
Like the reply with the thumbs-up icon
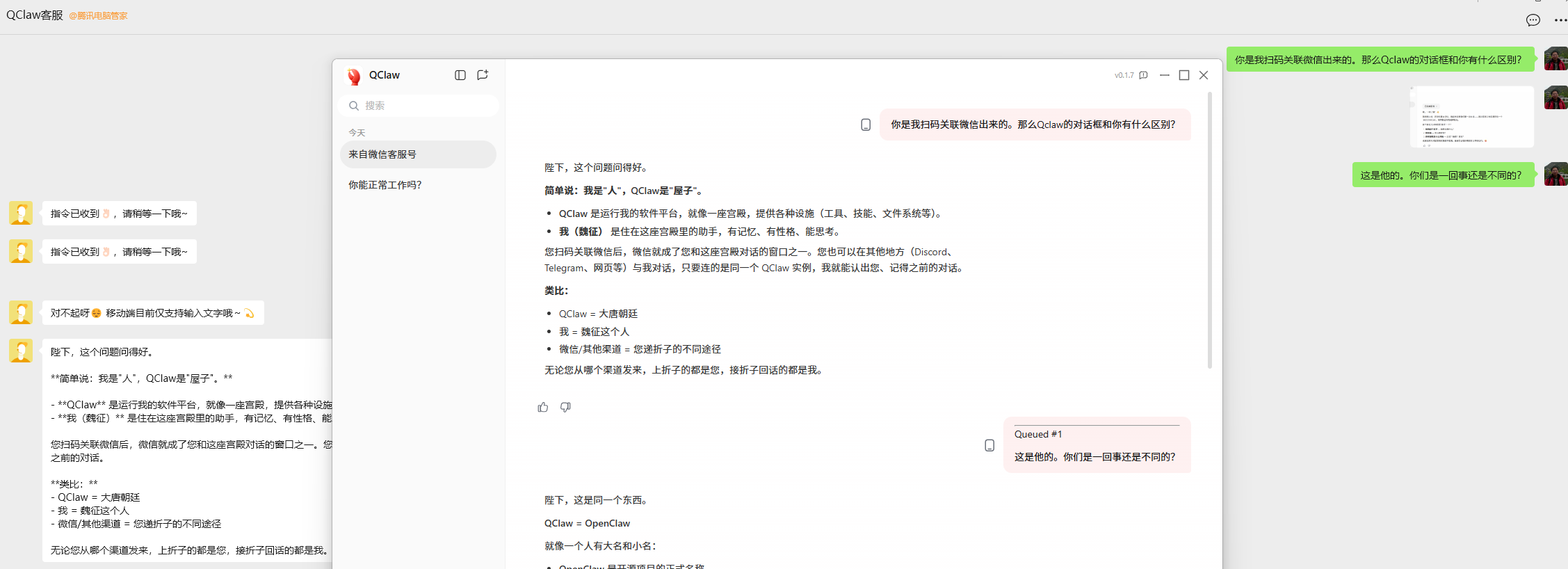pyautogui.click(x=543, y=407)
